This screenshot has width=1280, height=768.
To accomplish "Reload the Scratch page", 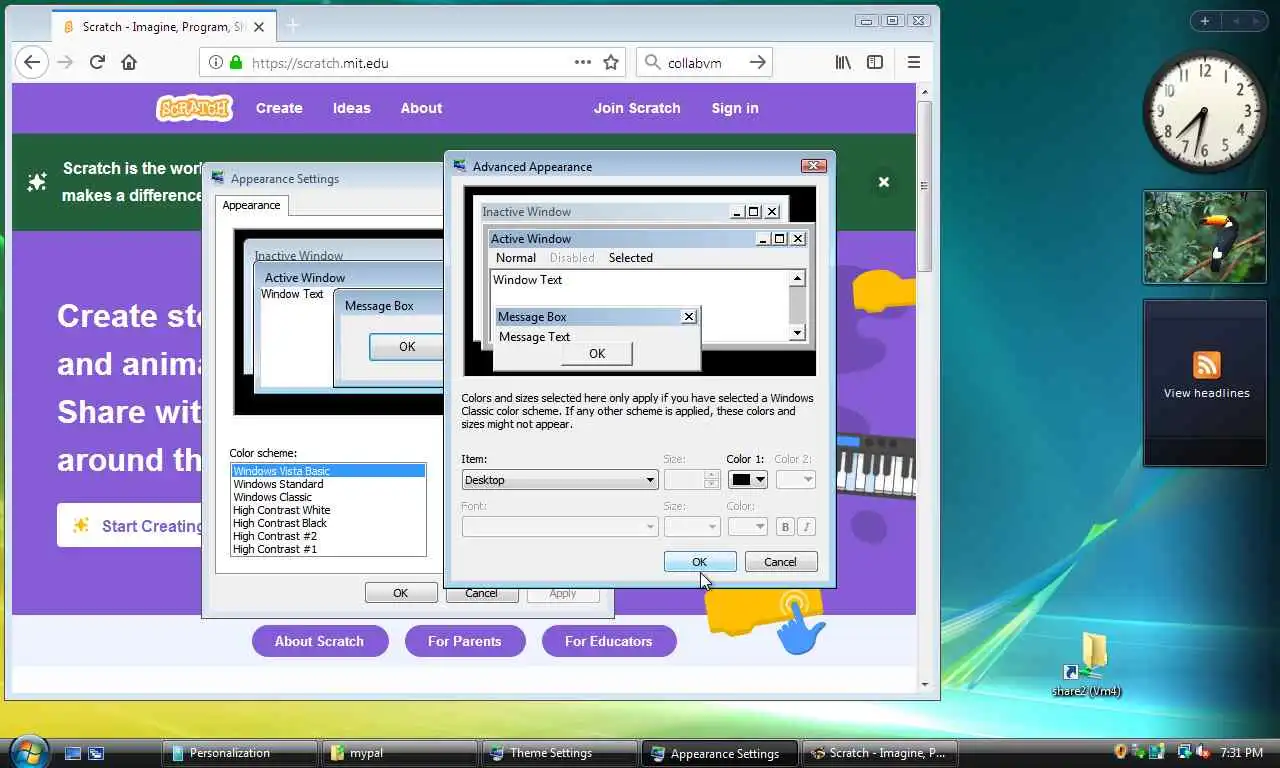I will click(x=97, y=62).
